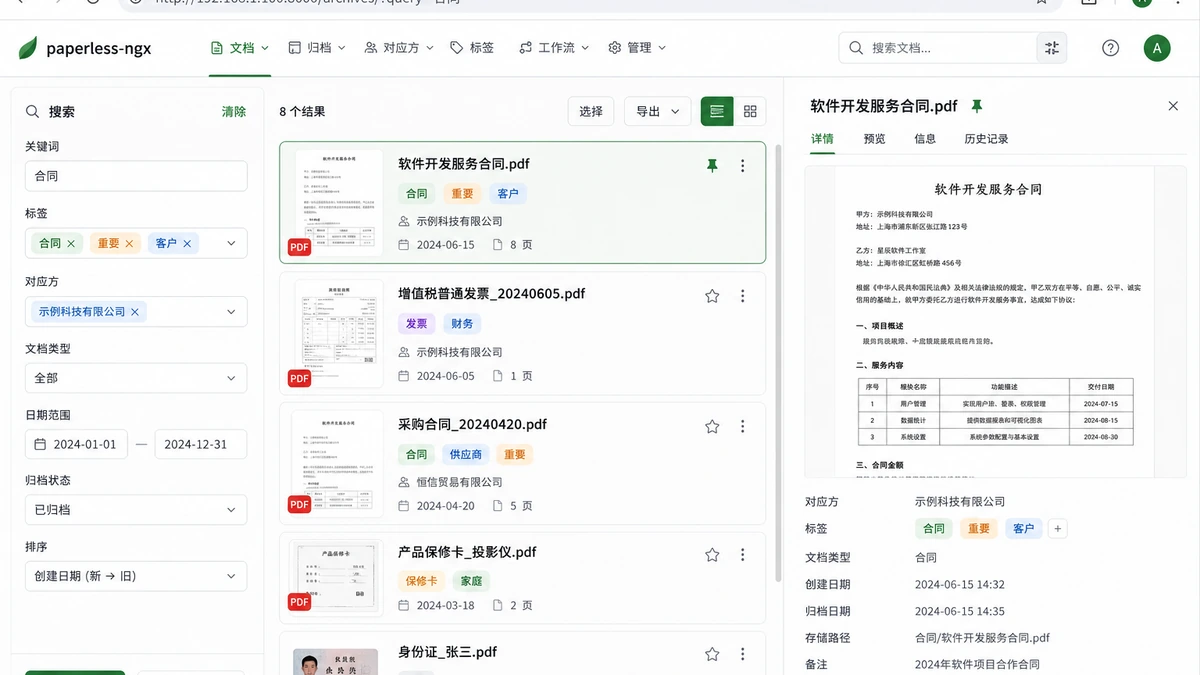Screen dimensions: 1200x675
Task: Open the 导出 dropdown button
Action: [657, 111]
